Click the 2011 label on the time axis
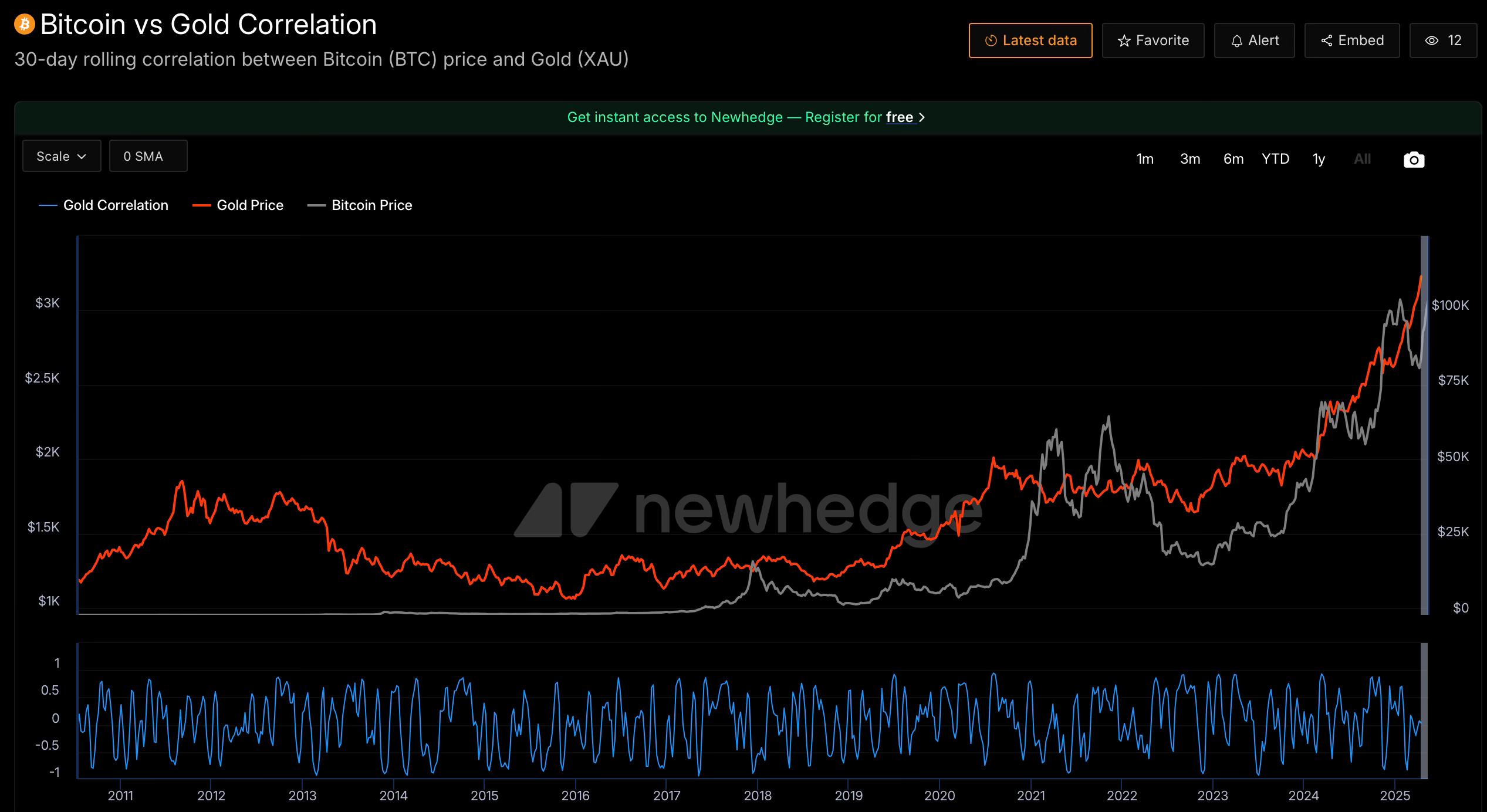Image resolution: width=1487 pixels, height=812 pixels. (120, 796)
